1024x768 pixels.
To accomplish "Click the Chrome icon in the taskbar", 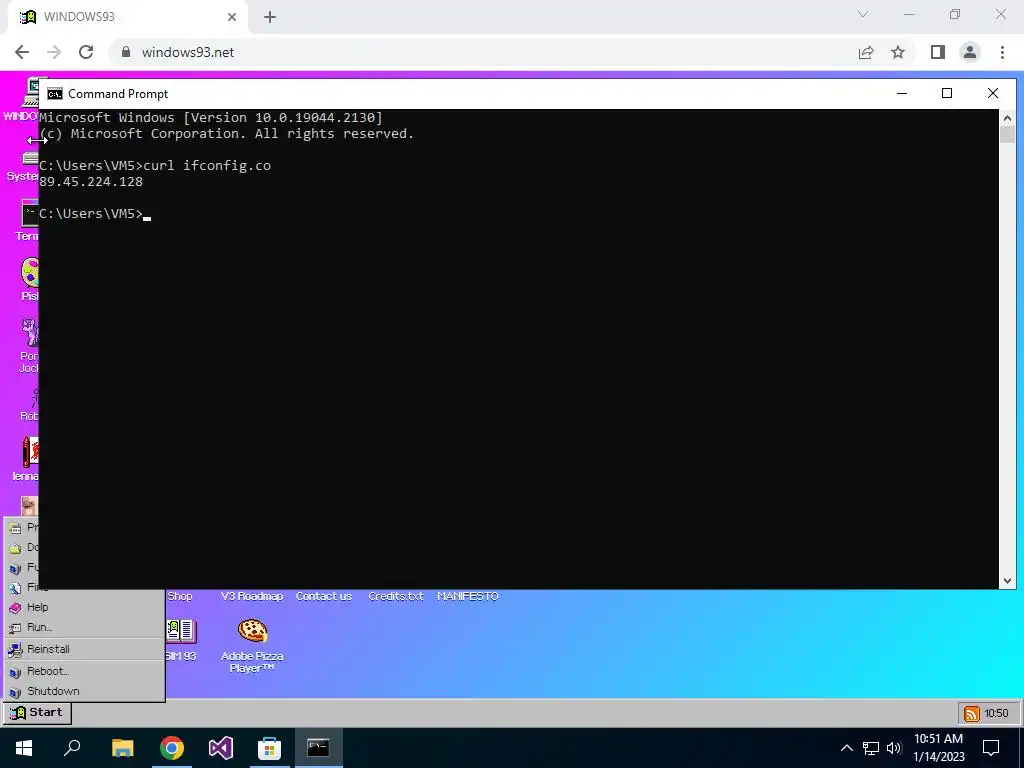I will pyautogui.click(x=172, y=748).
